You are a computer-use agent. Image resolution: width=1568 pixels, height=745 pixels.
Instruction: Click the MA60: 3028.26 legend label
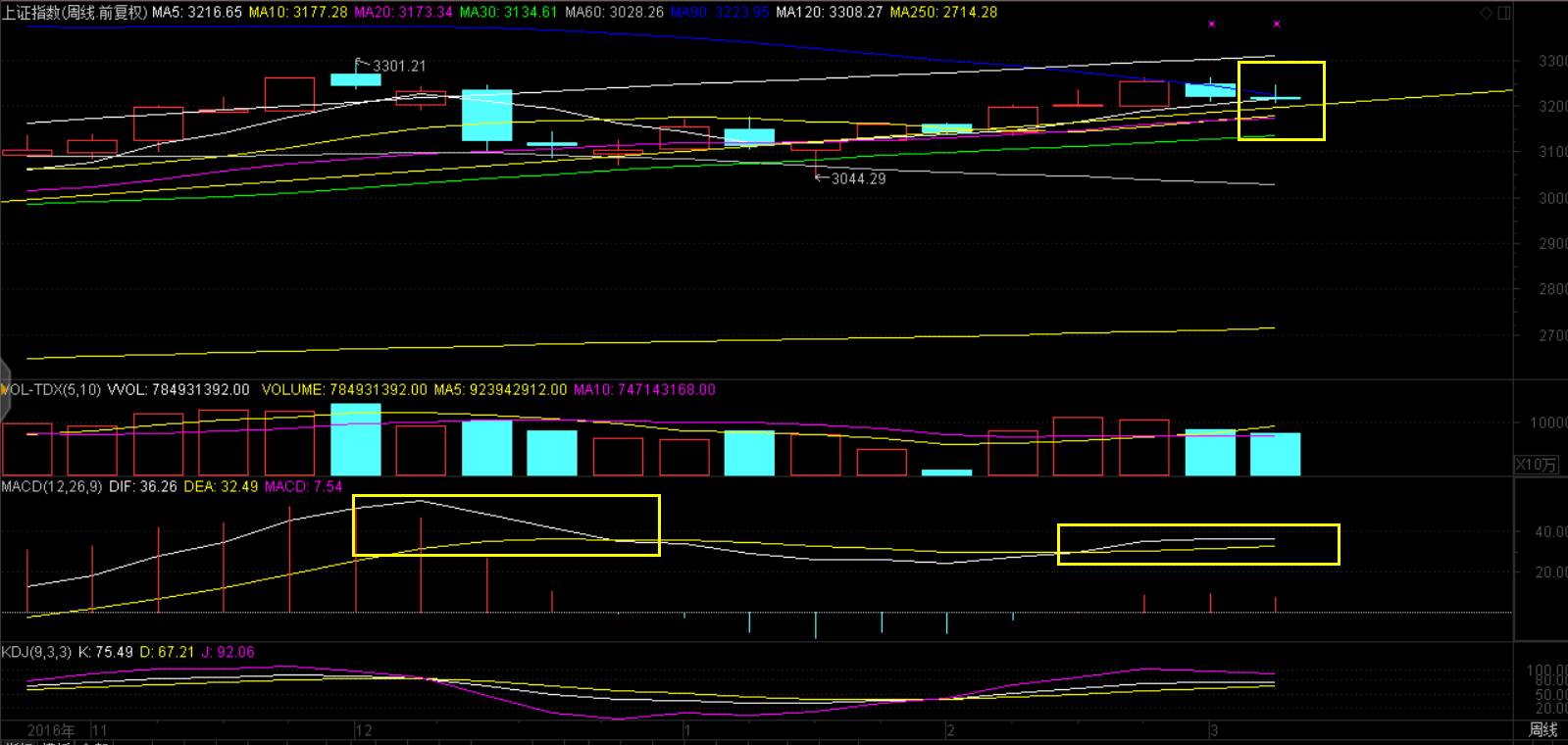(614, 13)
